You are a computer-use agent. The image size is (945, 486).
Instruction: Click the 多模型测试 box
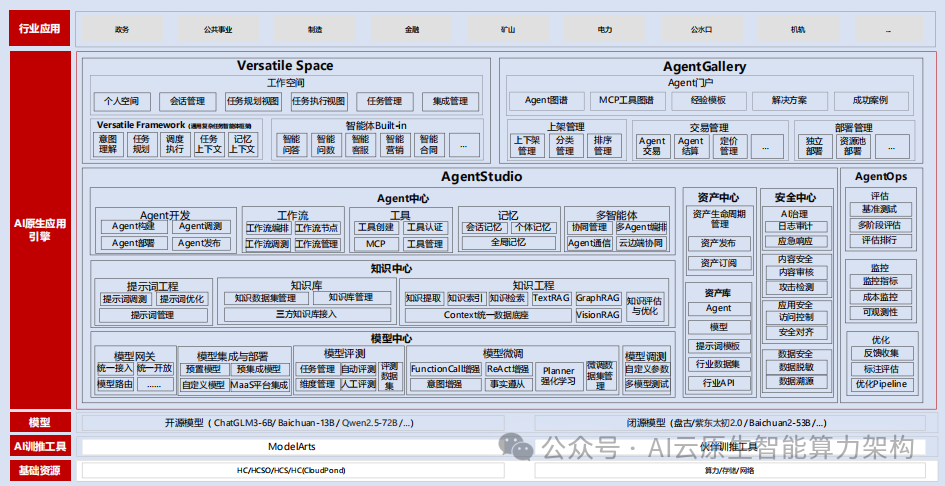tap(647, 384)
